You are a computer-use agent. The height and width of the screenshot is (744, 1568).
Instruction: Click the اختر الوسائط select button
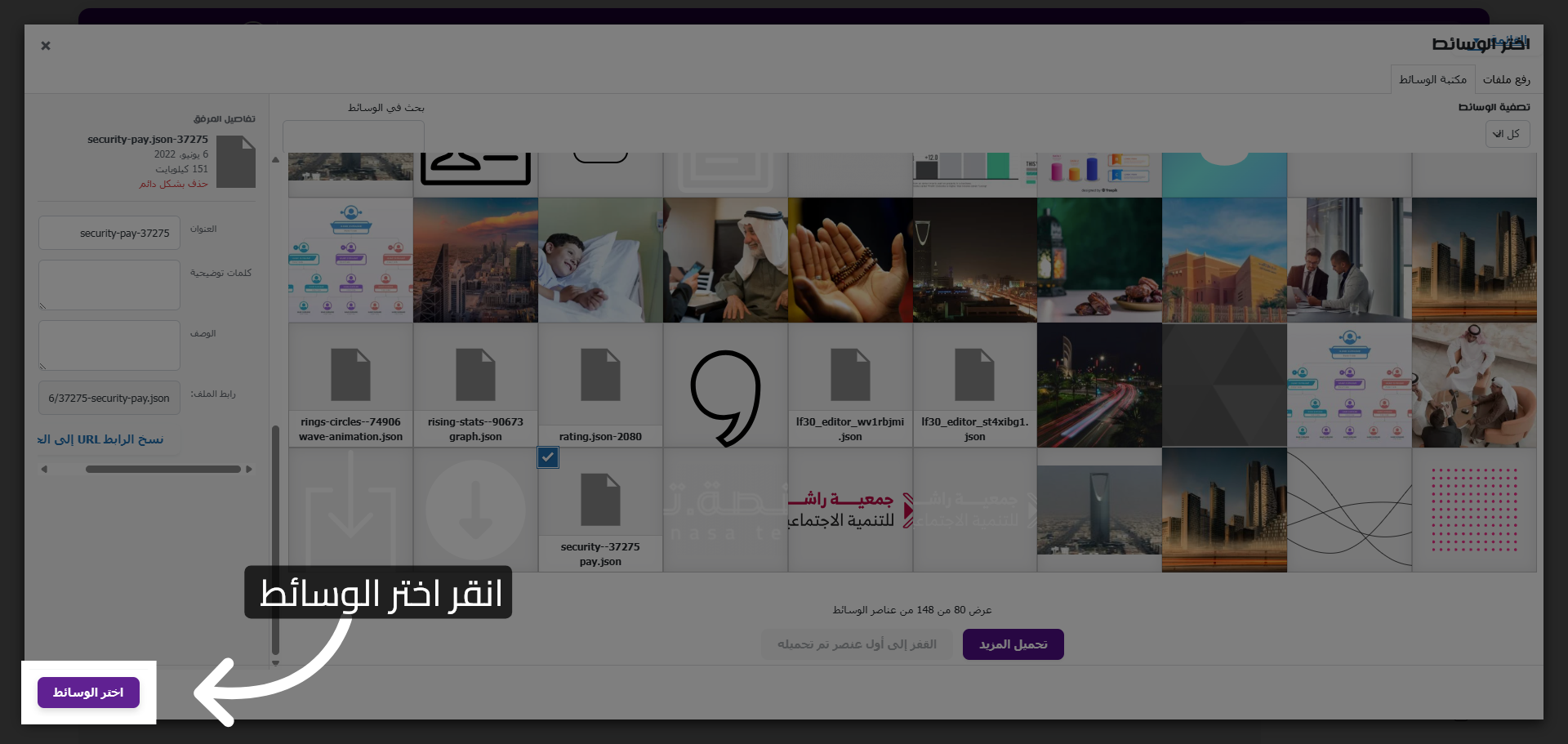(x=87, y=692)
